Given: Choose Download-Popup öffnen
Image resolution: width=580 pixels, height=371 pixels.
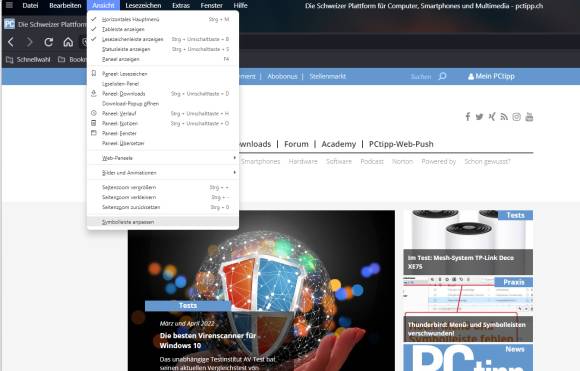Looking at the screenshot, I should [163, 104].
